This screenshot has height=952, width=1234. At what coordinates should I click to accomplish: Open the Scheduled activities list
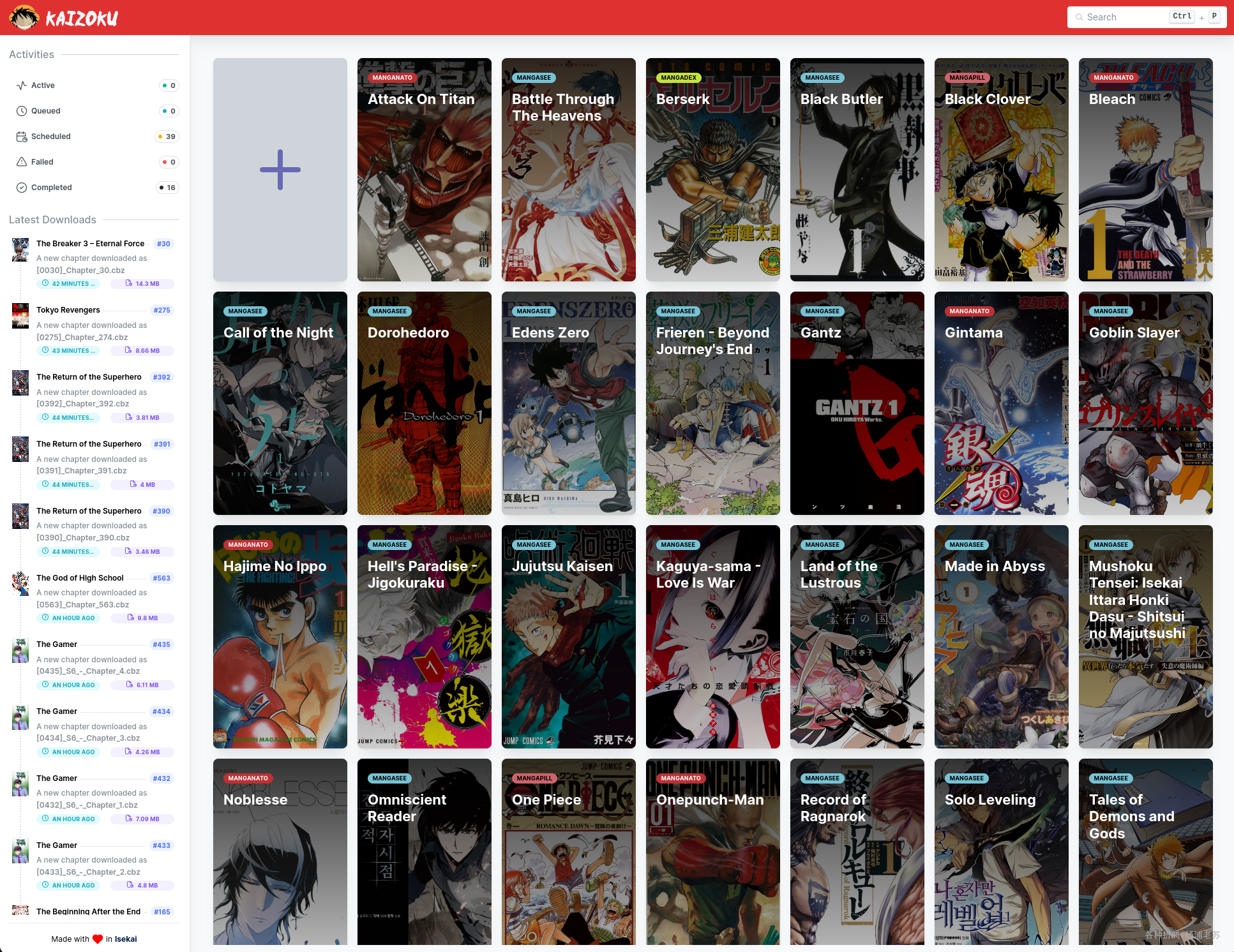(x=51, y=137)
